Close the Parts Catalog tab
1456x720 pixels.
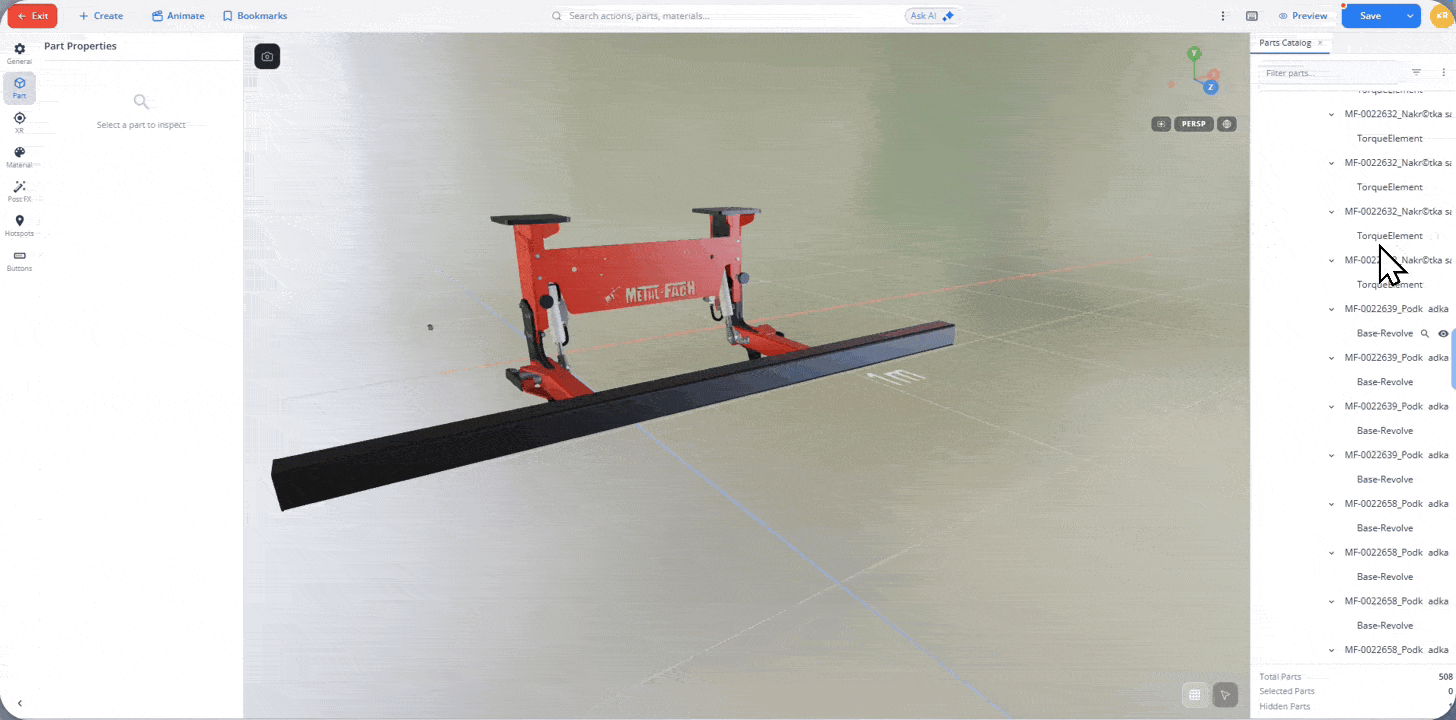[1320, 43]
